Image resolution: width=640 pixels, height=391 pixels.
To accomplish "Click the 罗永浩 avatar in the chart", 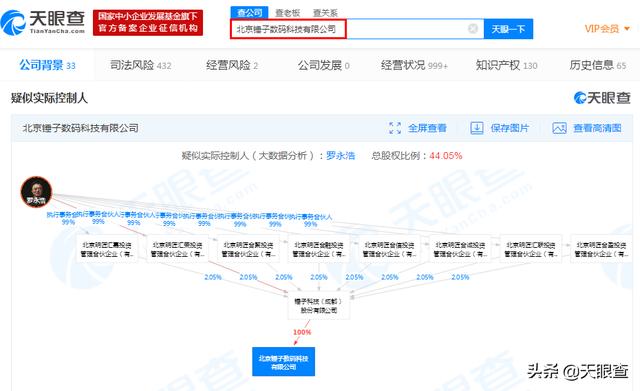I will (36, 192).
